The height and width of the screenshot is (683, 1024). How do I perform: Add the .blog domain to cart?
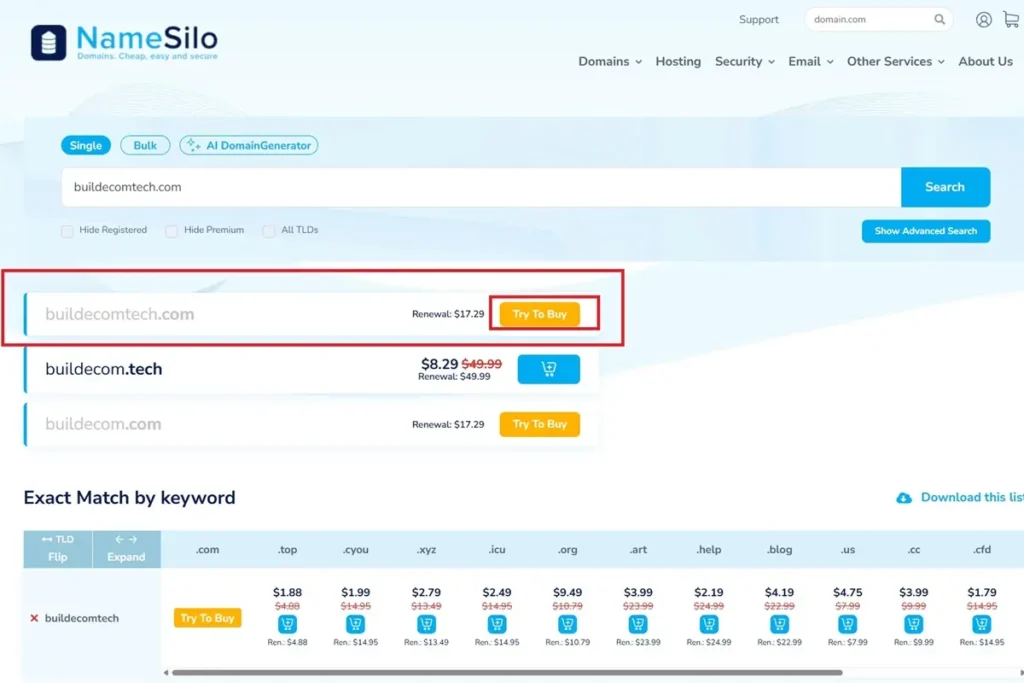(779, 624)
